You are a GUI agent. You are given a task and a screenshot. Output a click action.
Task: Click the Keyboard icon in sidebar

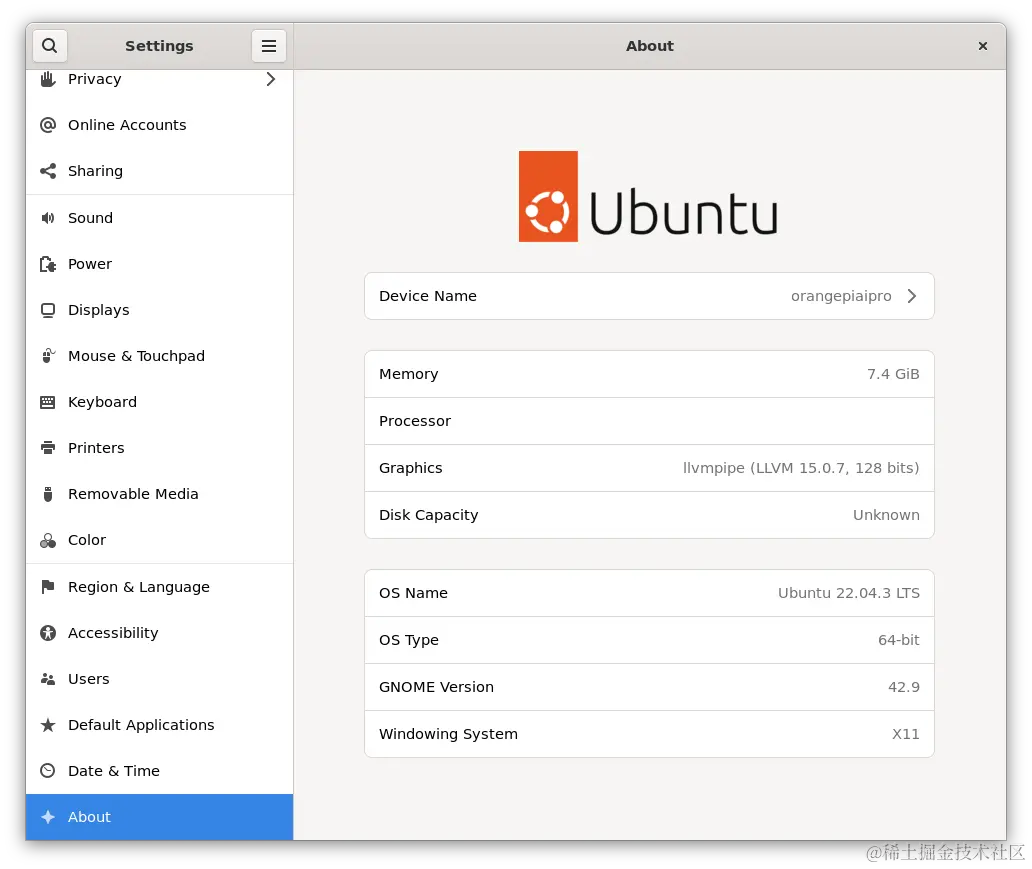point(47,402)
